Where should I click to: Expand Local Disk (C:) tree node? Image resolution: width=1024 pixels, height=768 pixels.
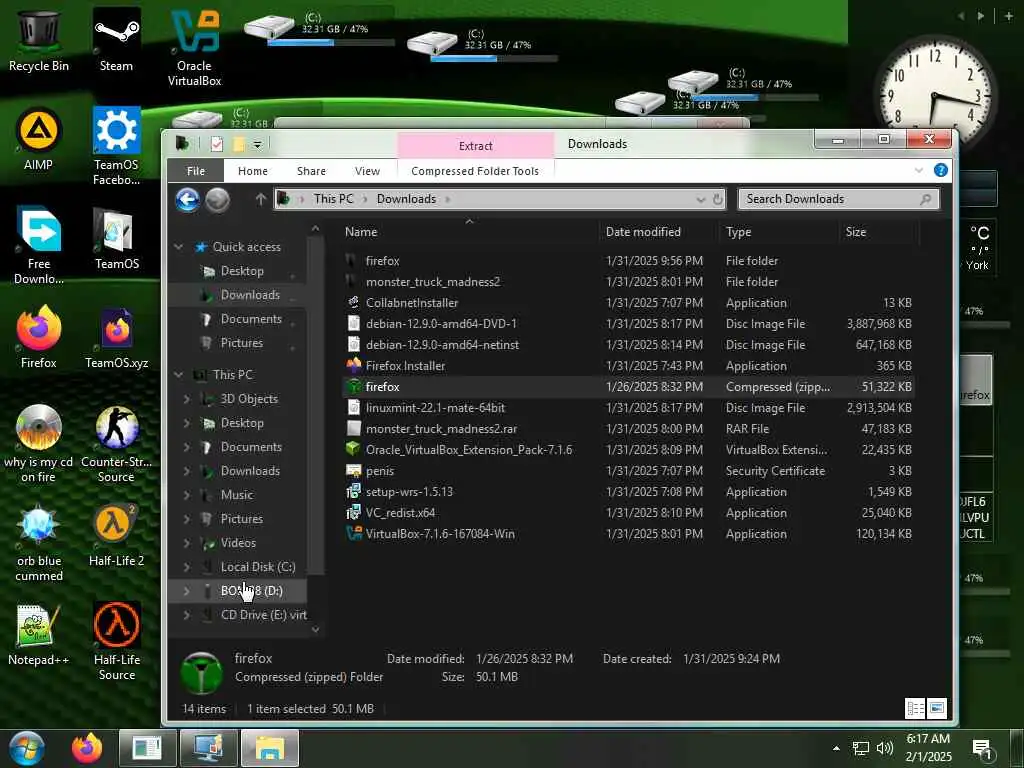point(187,567)
